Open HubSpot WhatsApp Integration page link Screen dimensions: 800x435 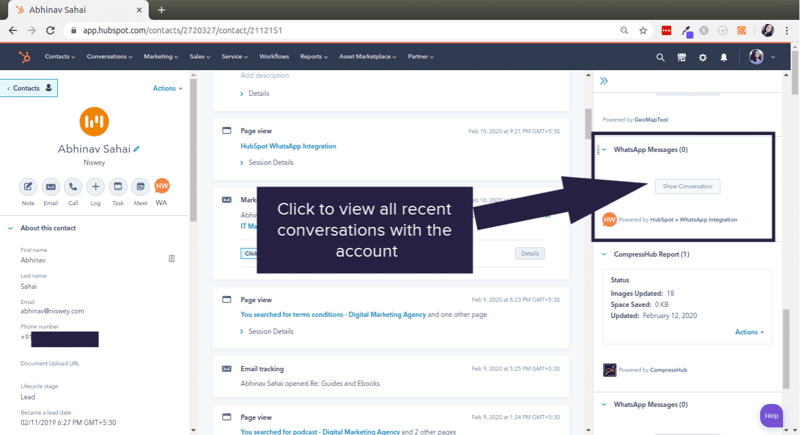[288, 146]
